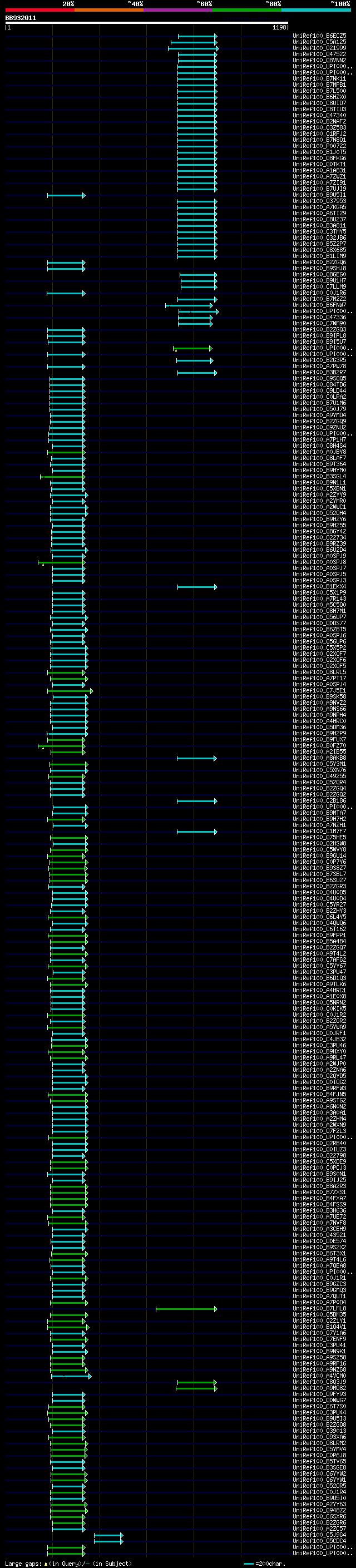Select hit label UniRef100_Q9FY93

click(x=319, y=1394)
